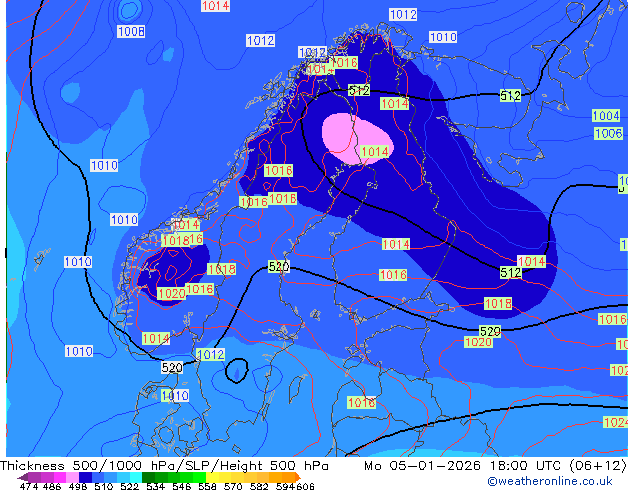Viewport: 634px width, 490px height.
Task: Click the legend value 522
Action: (129, 486)
